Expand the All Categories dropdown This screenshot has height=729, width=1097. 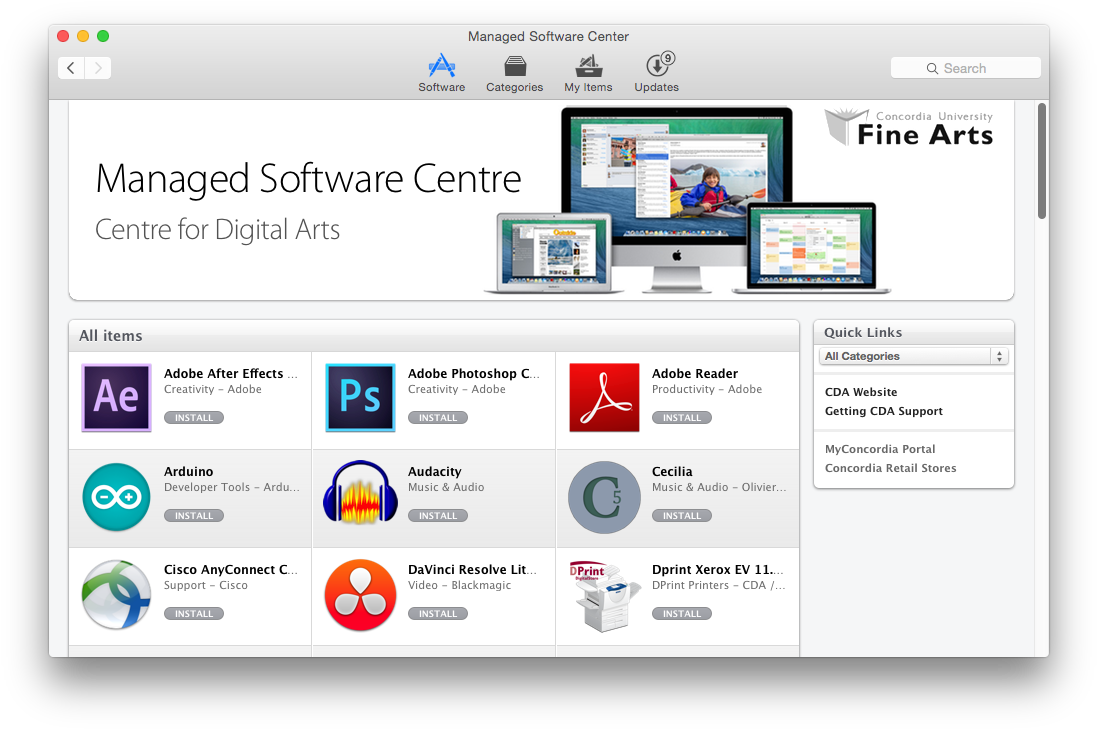pyautogui.click(x=914, y=356)
